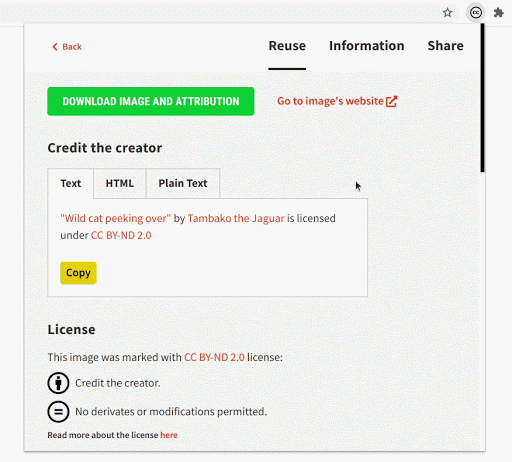Open the CC Search extension icon
512x462 pixels.
pos(476,13)
